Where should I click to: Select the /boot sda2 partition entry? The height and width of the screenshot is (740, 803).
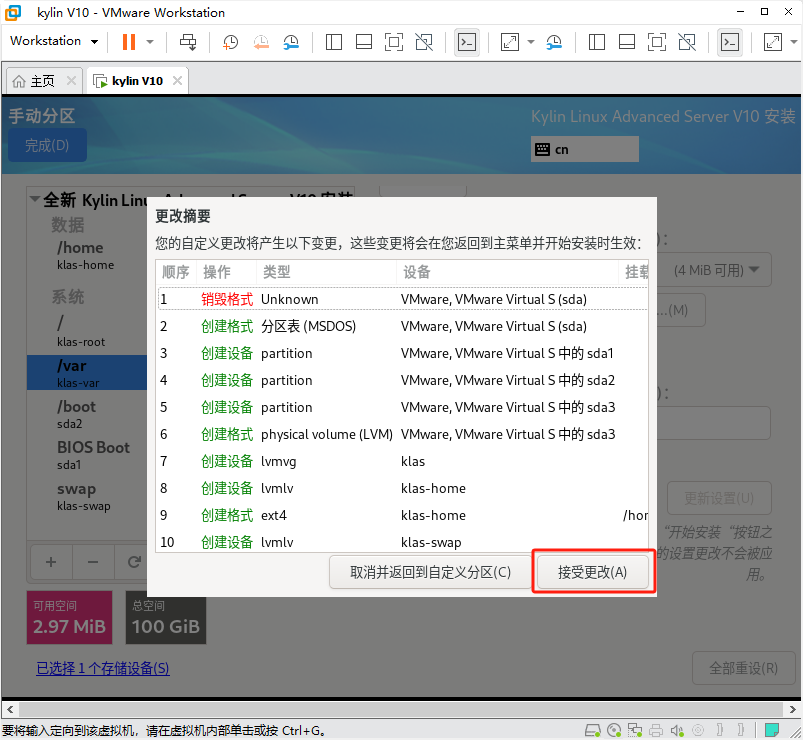(80, 414)
